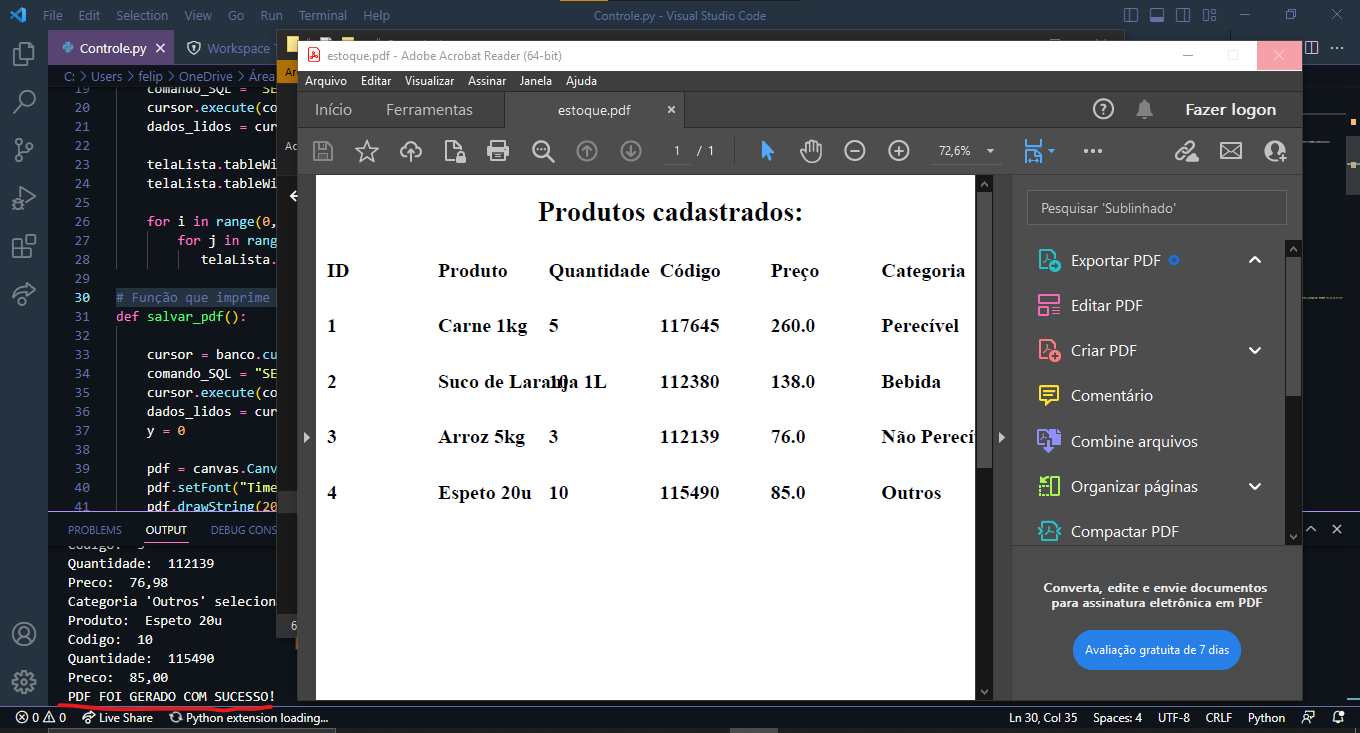
Task: Add estoque.pdf to favorites with star
Action: click(367, 150)
